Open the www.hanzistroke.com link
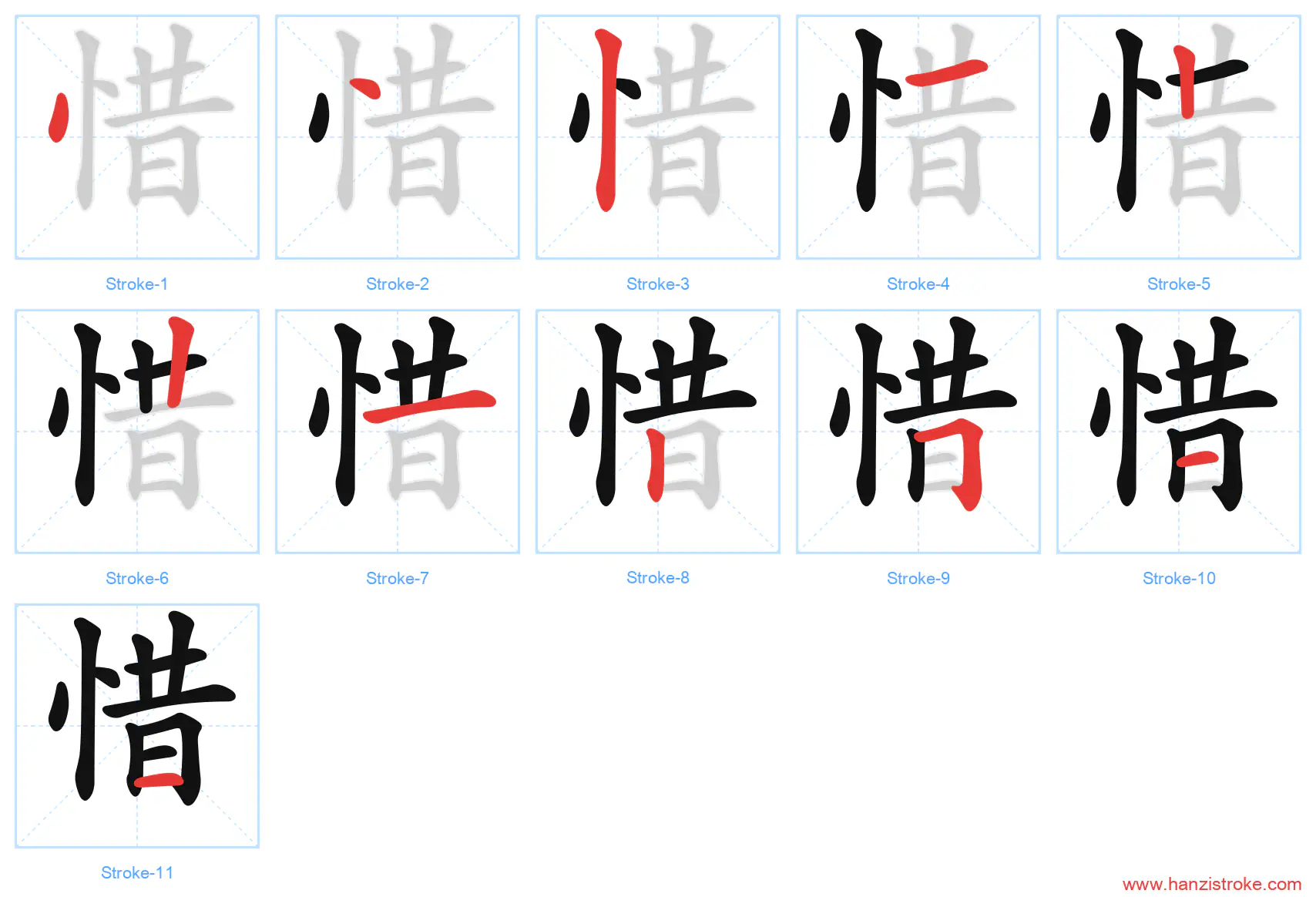 click(x=1212, y=884)
